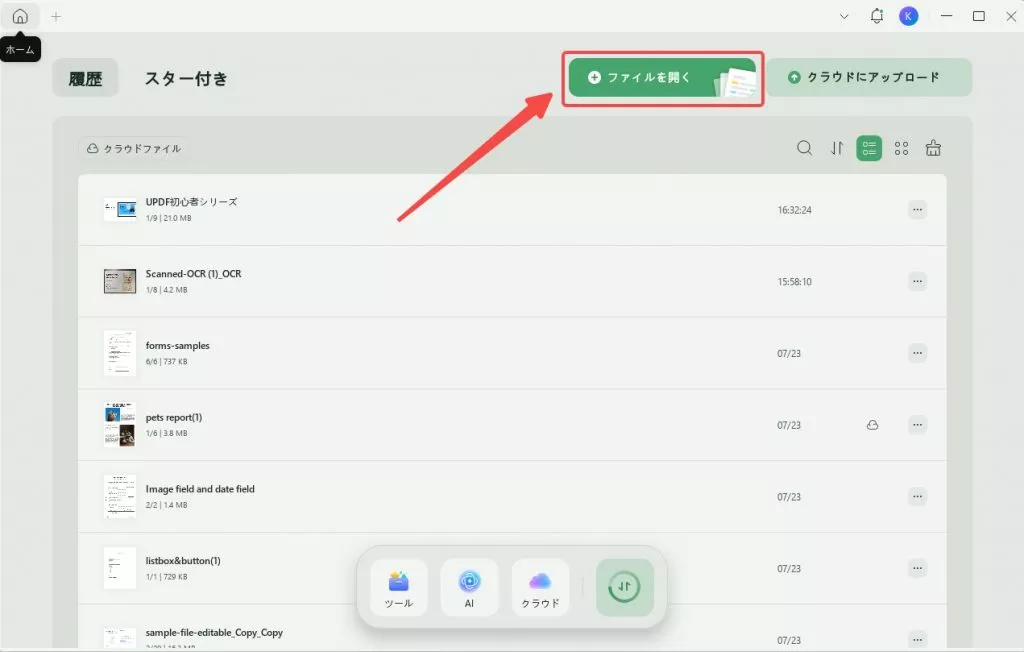This screenshot has height=652, width=1024.
Task: Click the sort order icon
Action: tap(836, 148)
